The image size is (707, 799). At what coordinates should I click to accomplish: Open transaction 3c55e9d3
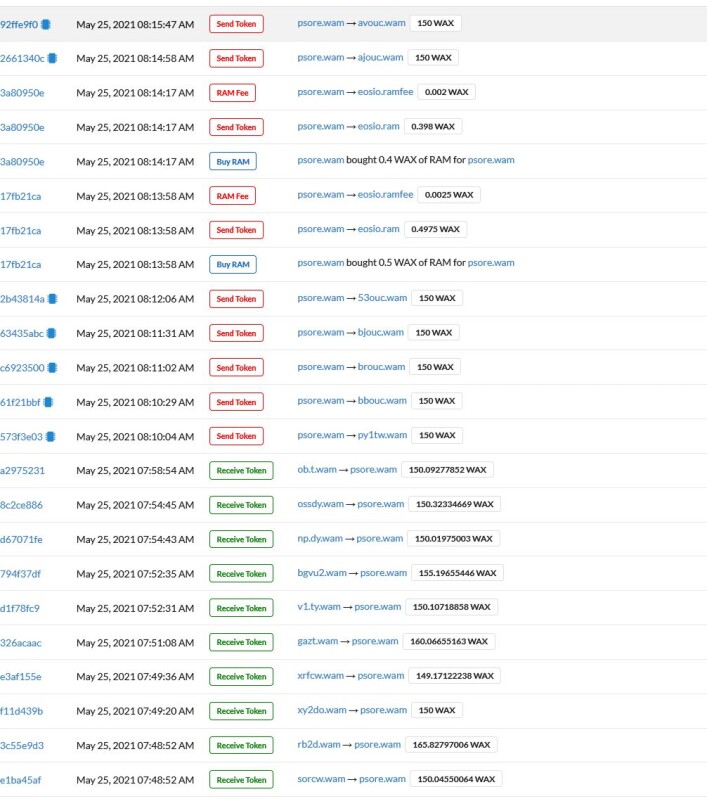coord(22,745)
